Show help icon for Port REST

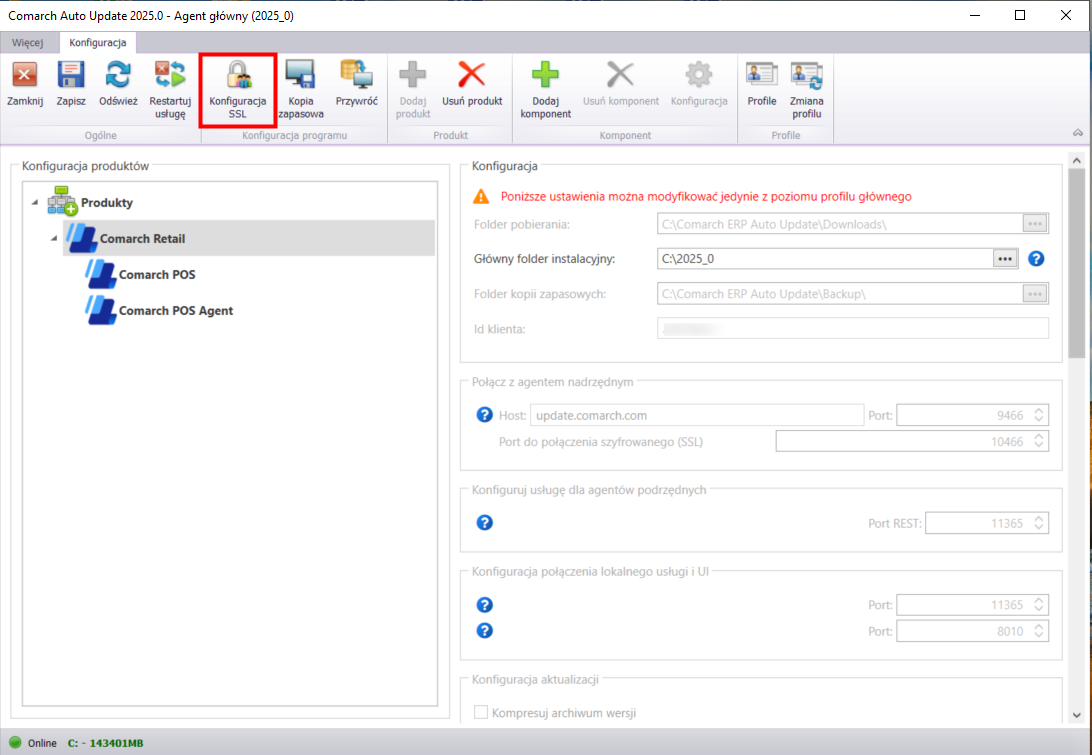pyautogui.click(x=485, y=522)
